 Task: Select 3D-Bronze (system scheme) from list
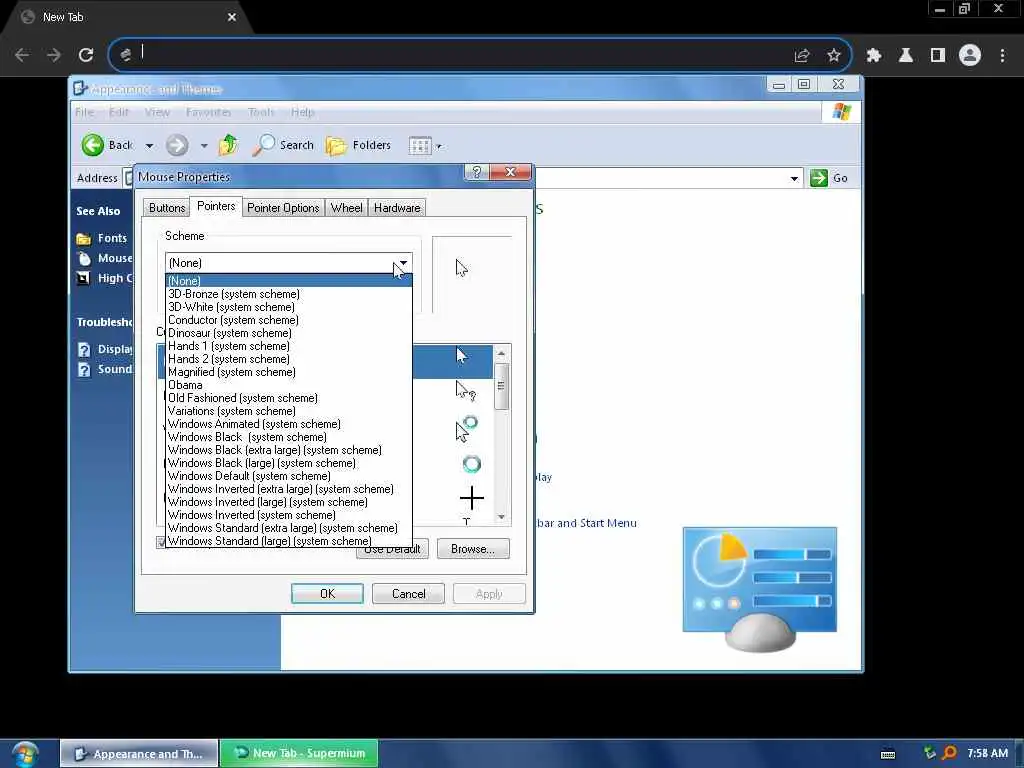coord(288,294)
